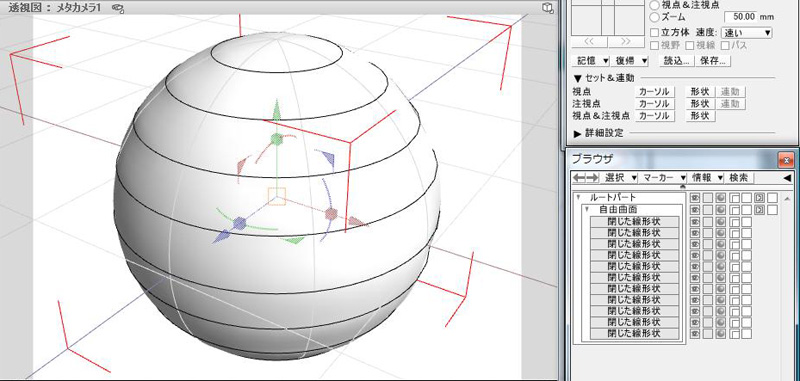Click the 検索 button in ブラウザ
The height and width of the screenshot is (381, 800).
tap(738, 177)
